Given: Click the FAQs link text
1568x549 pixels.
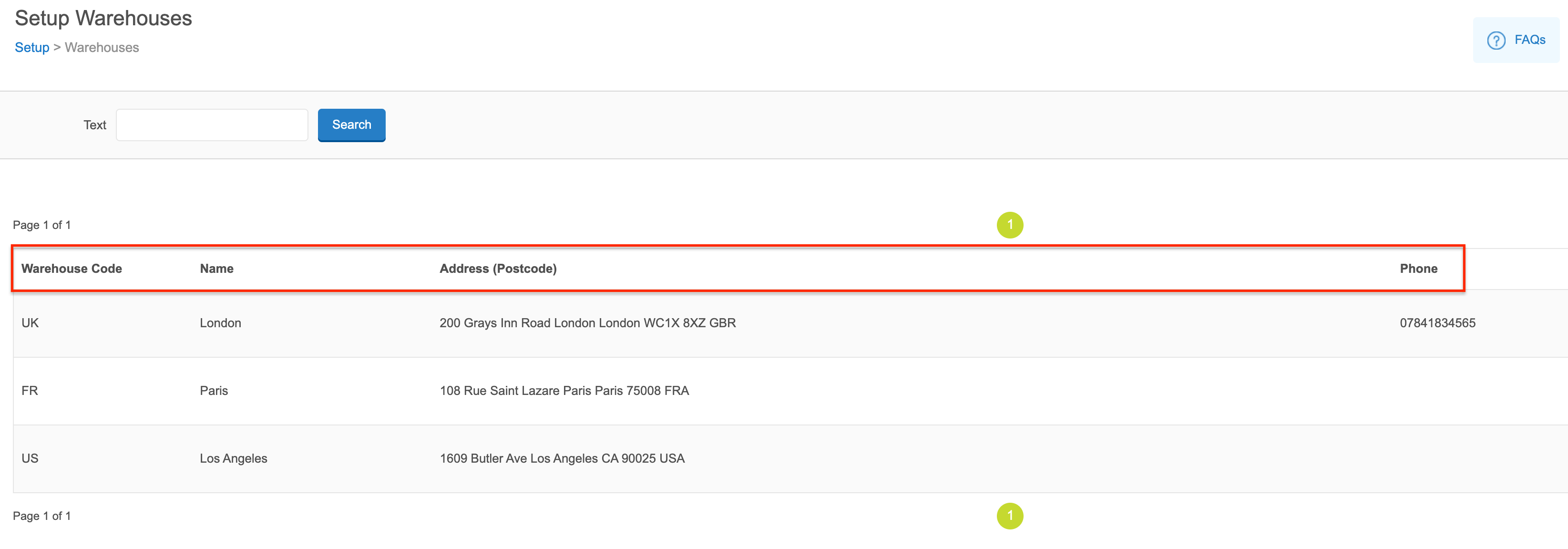Looking at the screenshot, I should pyautogui.click(x=1530, y=40).
